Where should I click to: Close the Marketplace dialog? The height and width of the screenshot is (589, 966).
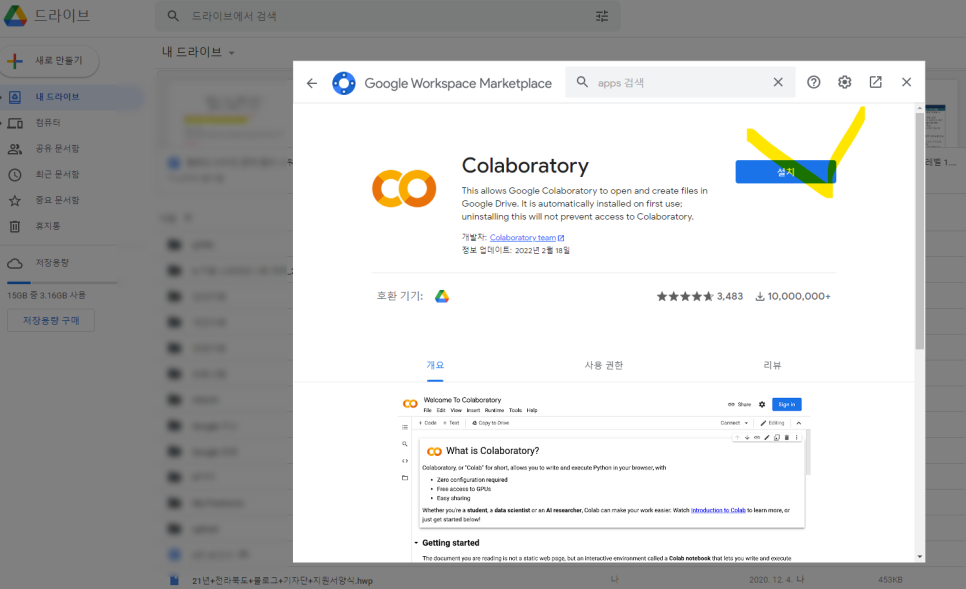[906, 82]
